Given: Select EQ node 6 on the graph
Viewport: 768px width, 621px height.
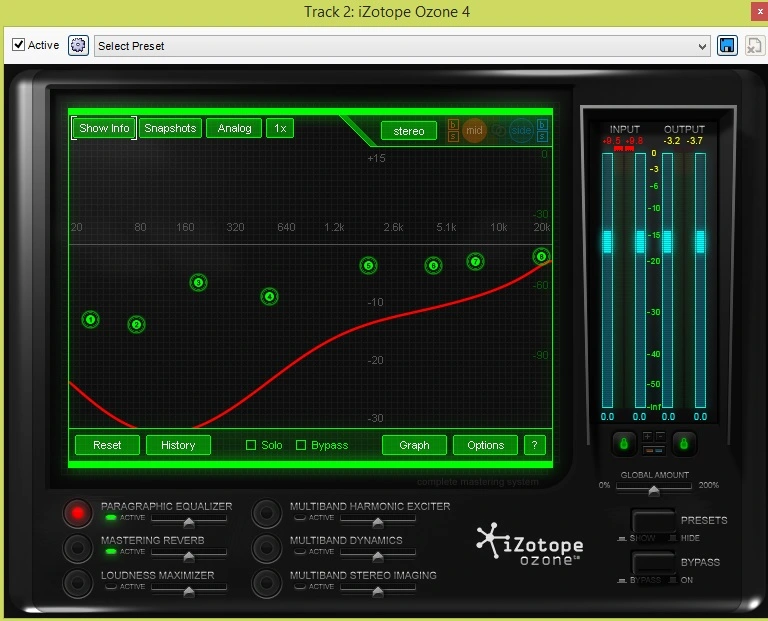Looking at the screenshot, I should coord(433,265).
